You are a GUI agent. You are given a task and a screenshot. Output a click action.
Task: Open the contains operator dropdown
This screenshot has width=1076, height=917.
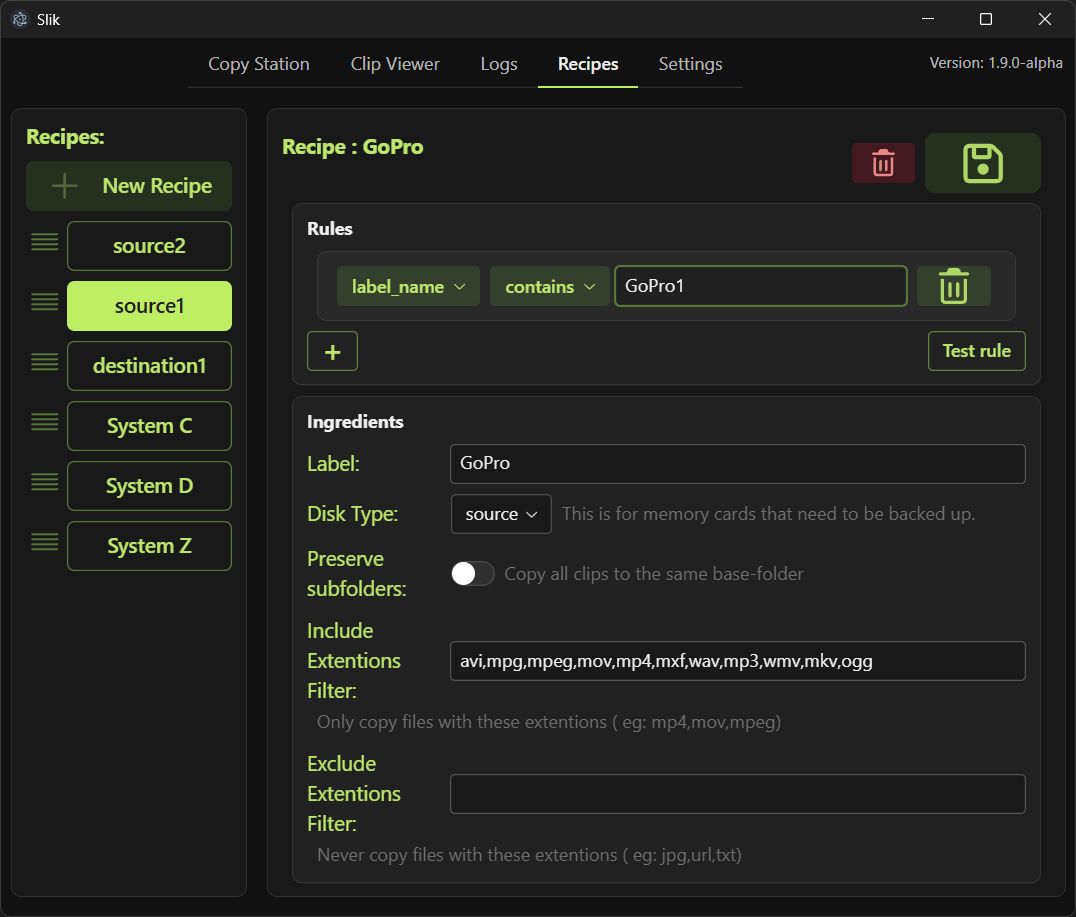click(x=549, y=287)
